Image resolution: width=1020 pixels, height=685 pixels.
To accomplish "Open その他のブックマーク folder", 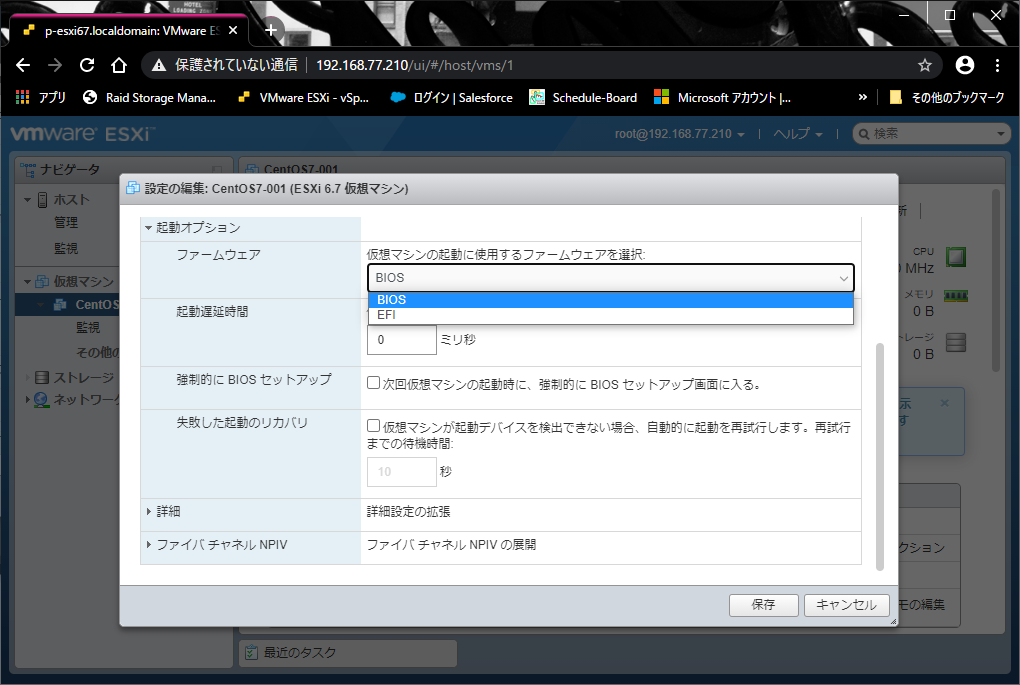I will (947, 98).
